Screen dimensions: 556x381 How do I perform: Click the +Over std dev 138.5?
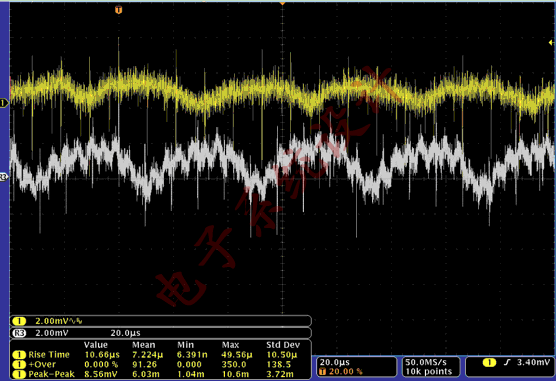(279, 364)
